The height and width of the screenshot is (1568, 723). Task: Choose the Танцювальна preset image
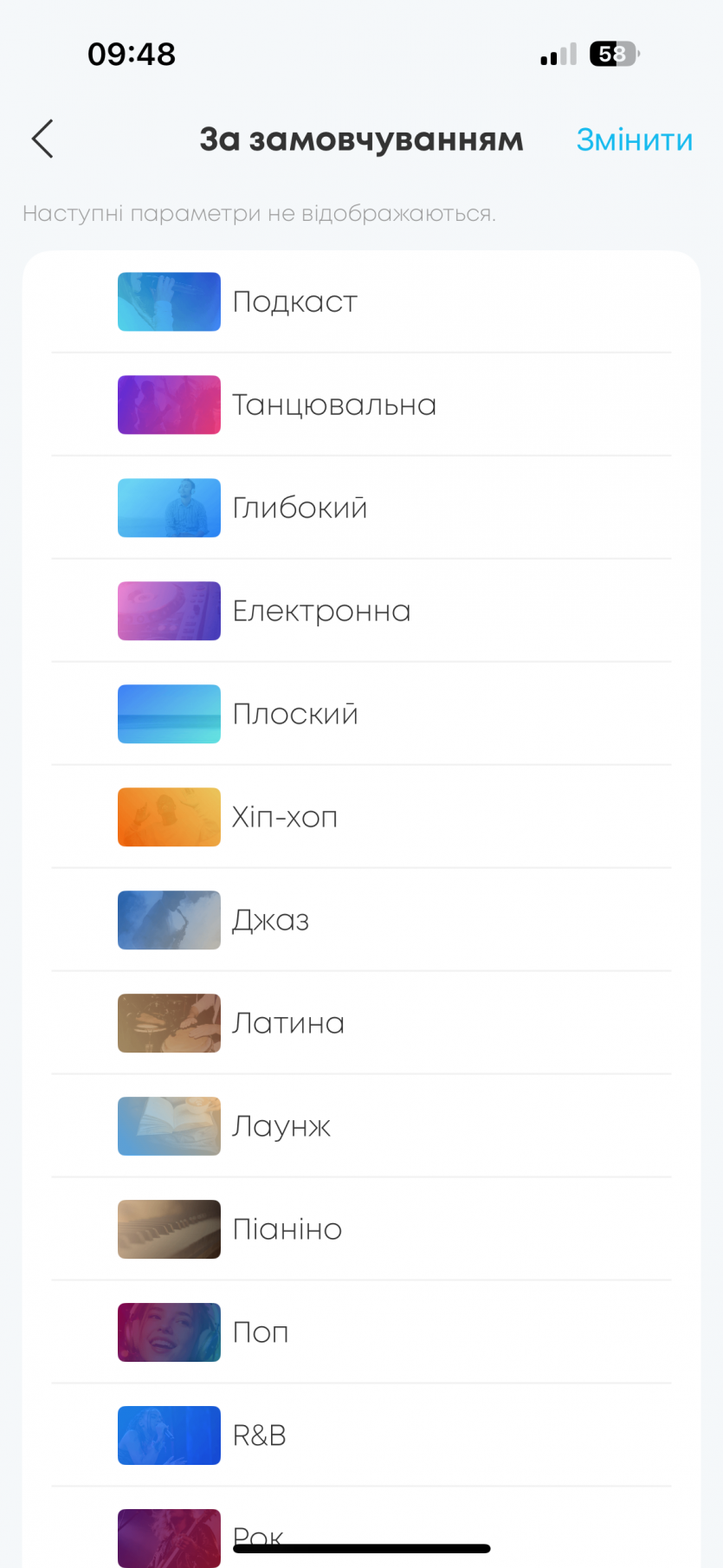click(169, 405)
